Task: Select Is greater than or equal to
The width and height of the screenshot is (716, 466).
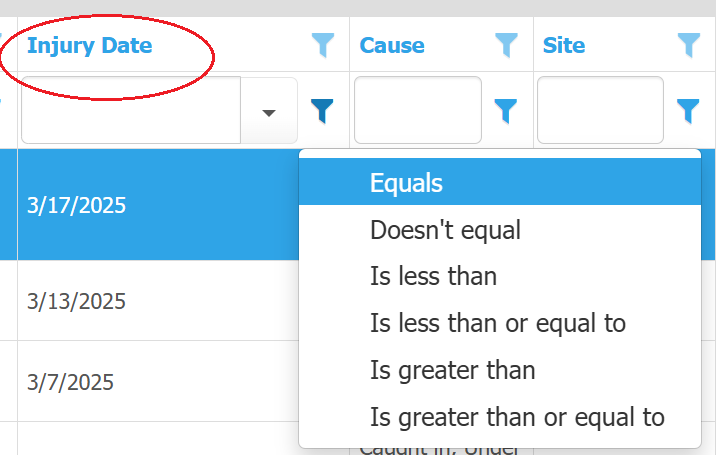Action: 517,416
